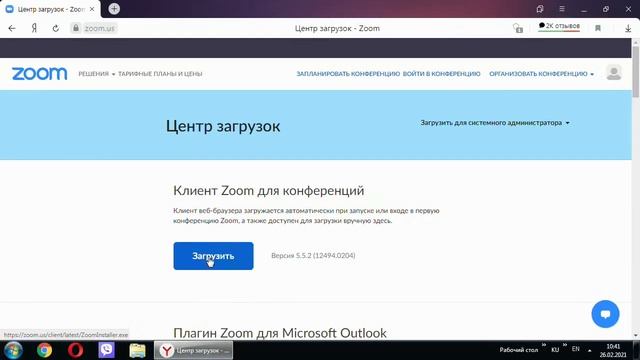The width and height of the screenshot is (640, 360).
Task: Close the Центр загрузок tab
Action: click(92, 9)
